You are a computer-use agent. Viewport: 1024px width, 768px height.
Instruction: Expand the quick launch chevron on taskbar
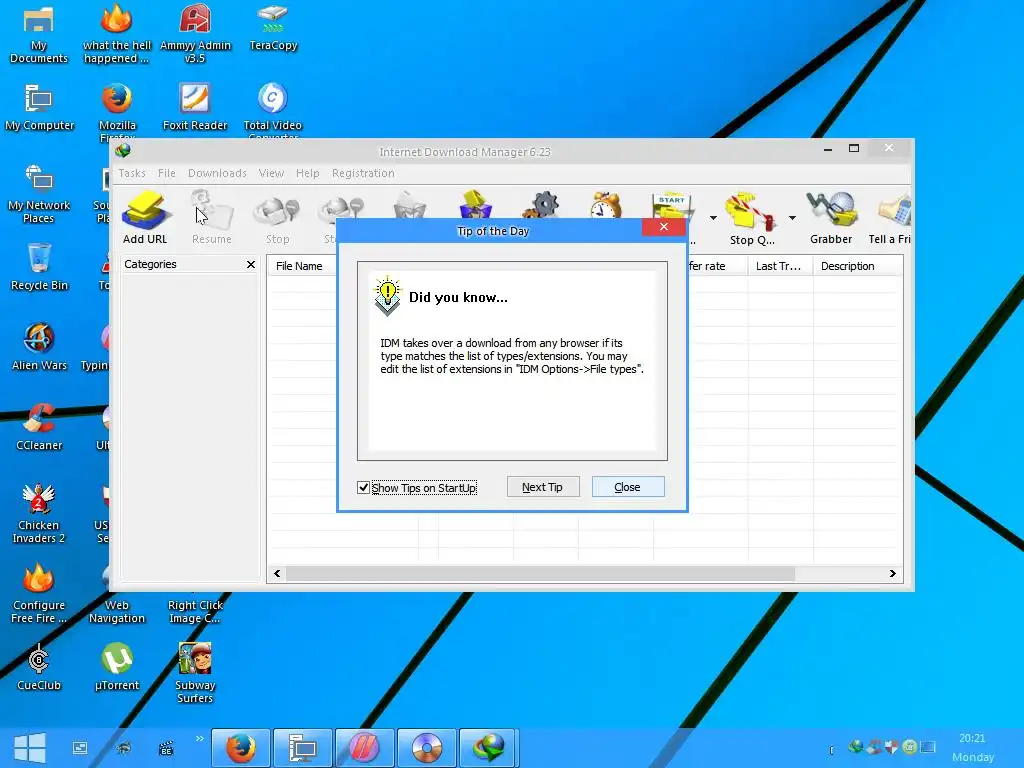(x=199, y=739)
